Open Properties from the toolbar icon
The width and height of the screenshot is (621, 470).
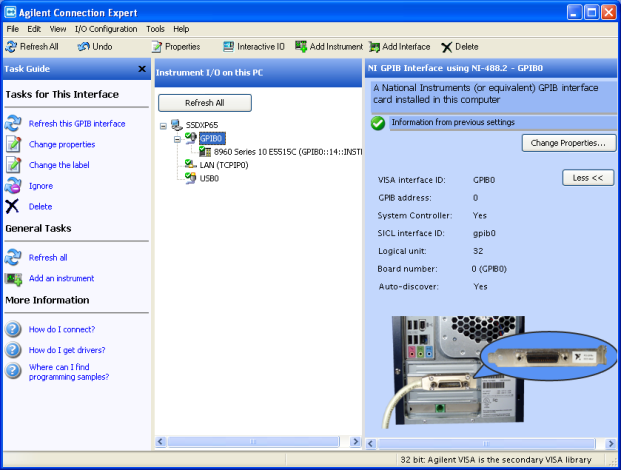pos(157,47)
